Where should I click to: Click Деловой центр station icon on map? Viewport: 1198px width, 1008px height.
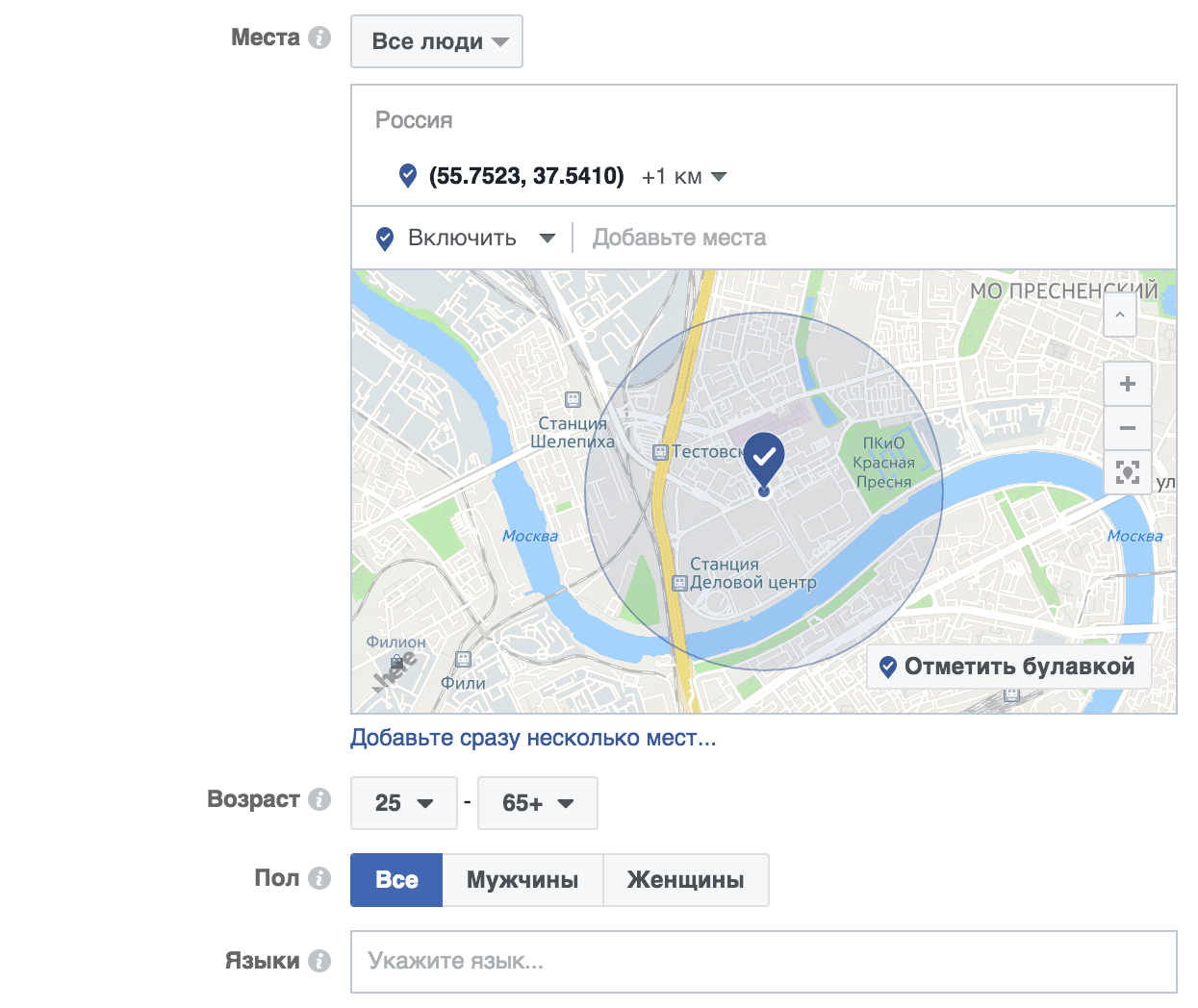pos(679,583)
